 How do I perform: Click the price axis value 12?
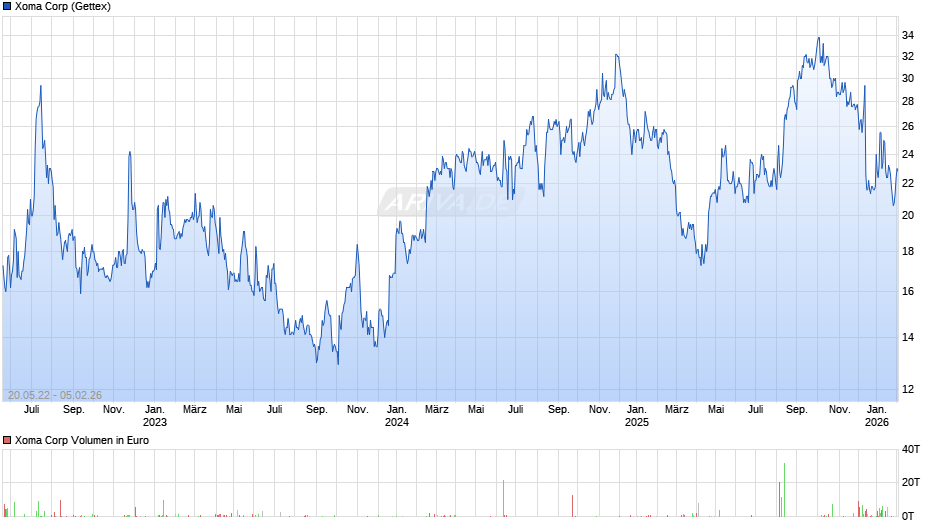[908, 389]
